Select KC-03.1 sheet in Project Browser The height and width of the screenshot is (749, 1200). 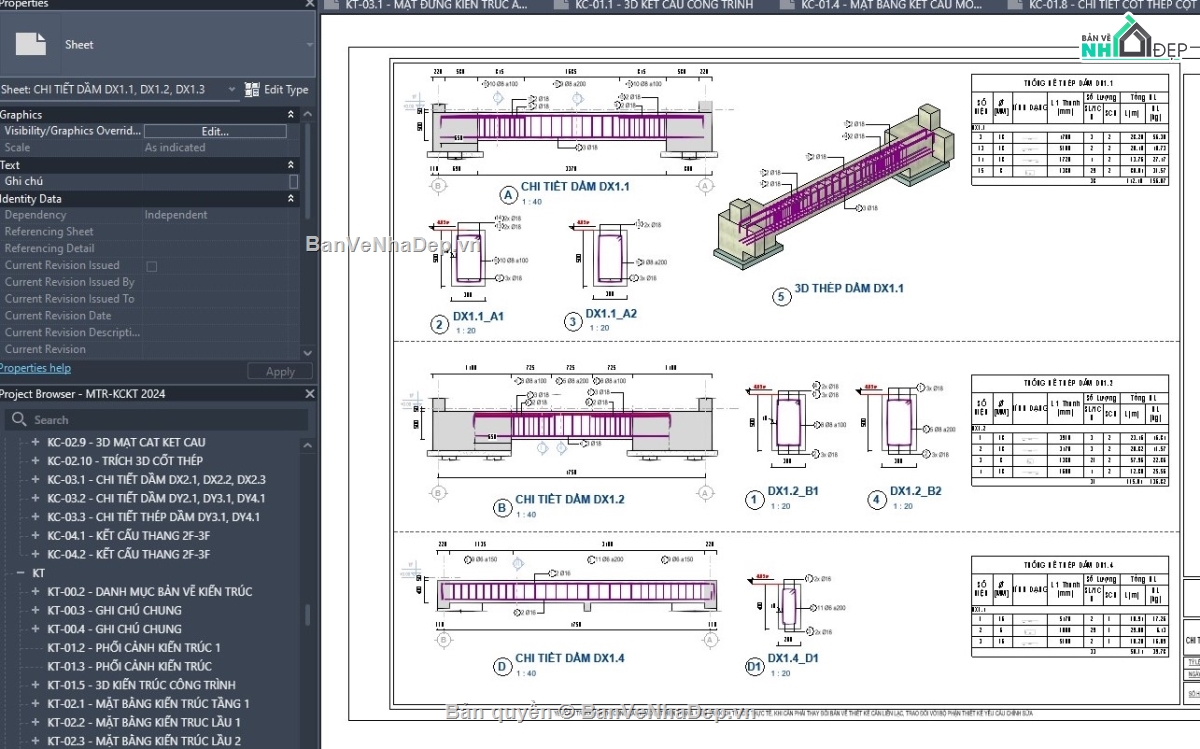click(156, 480)
